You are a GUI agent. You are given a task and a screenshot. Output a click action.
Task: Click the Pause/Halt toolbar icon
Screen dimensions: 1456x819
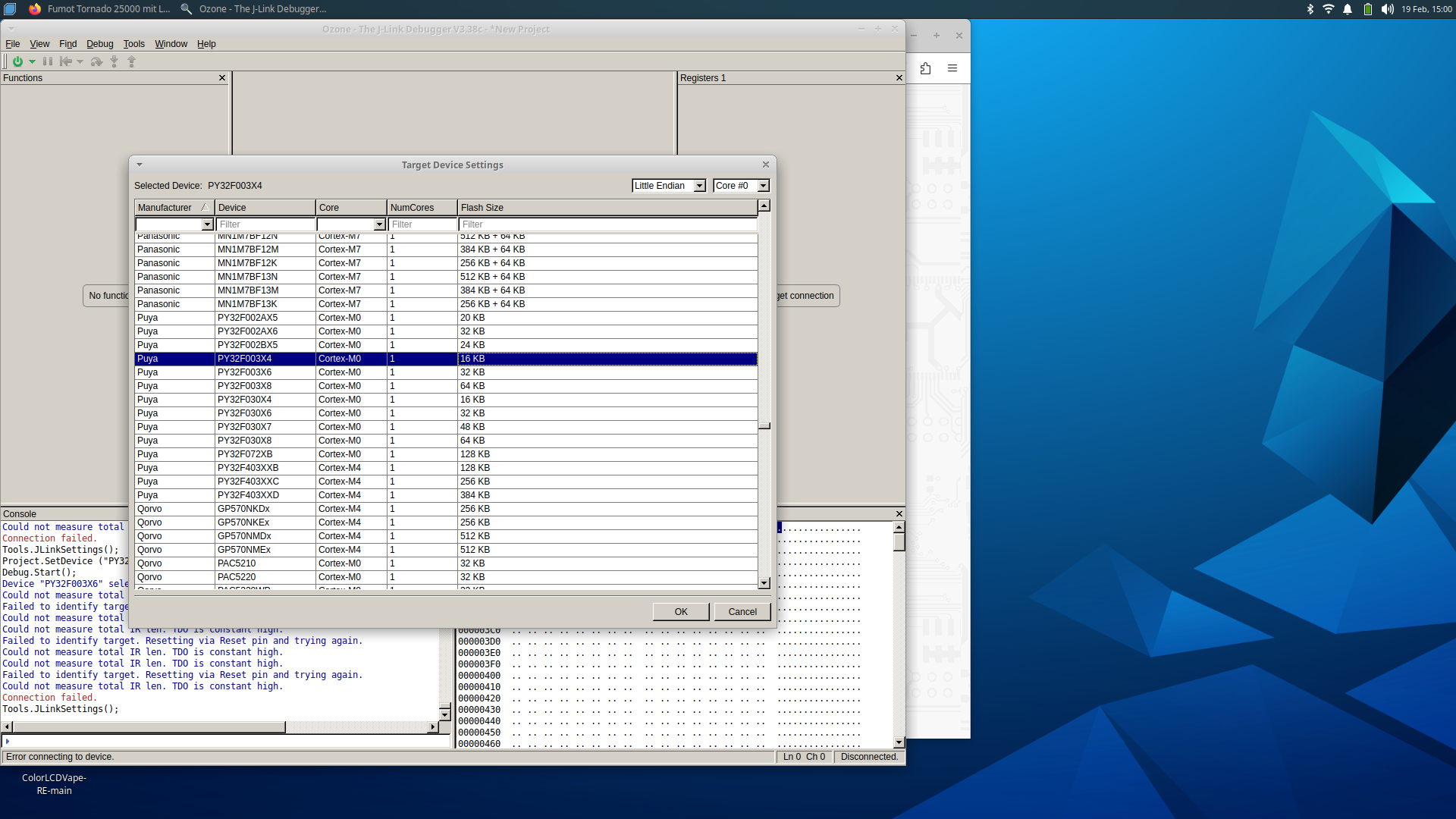(x=48, y=61)
